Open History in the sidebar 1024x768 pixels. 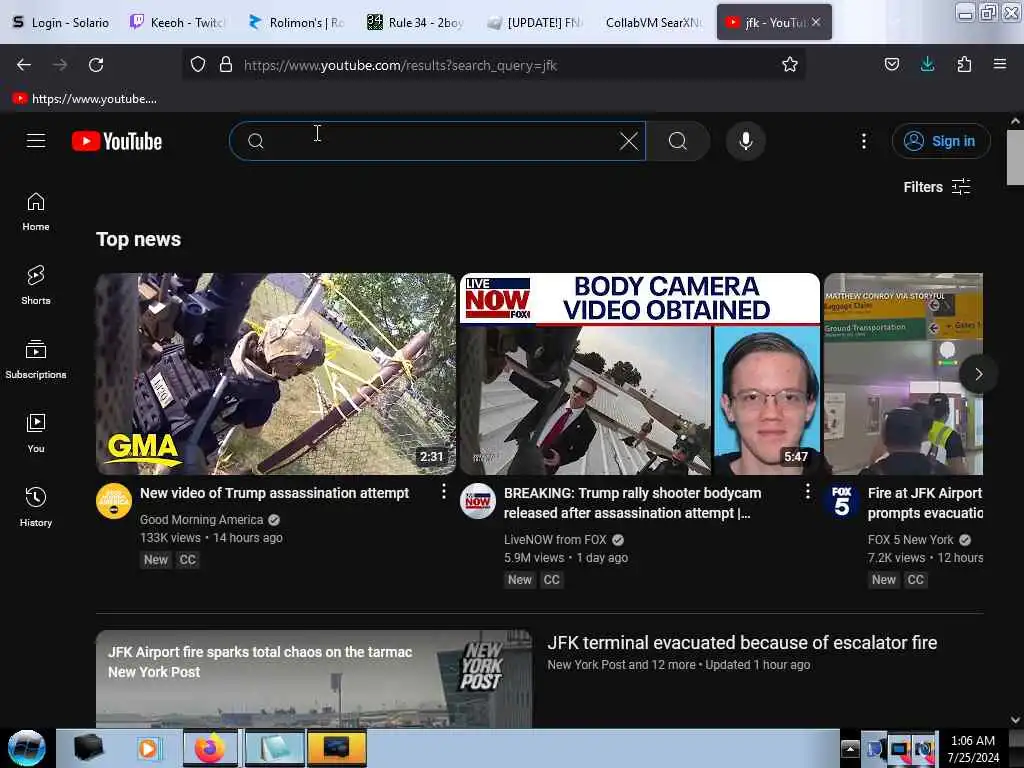(36, 507)
